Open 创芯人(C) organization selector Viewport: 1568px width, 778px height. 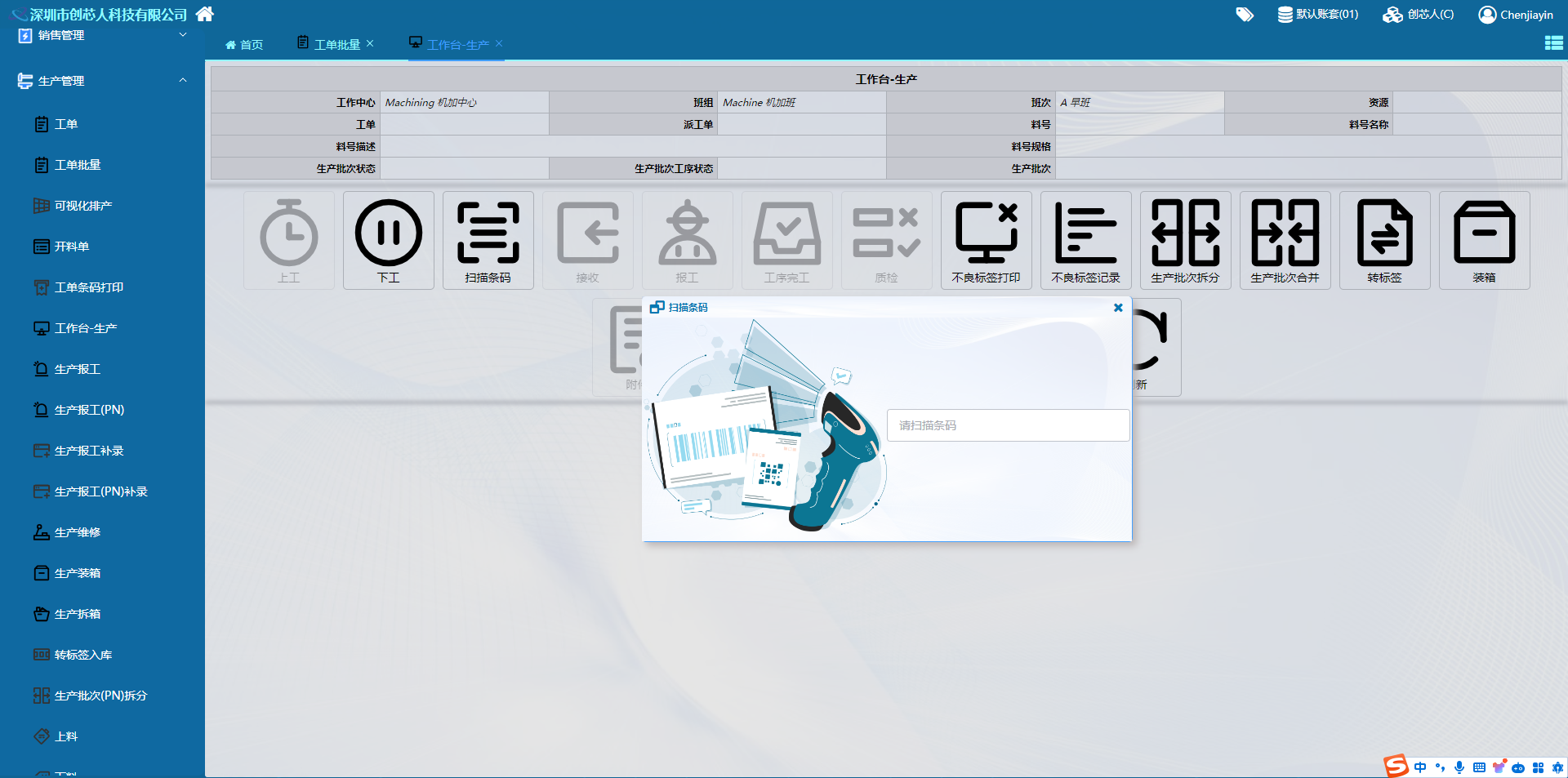[x=1419, y=14]
